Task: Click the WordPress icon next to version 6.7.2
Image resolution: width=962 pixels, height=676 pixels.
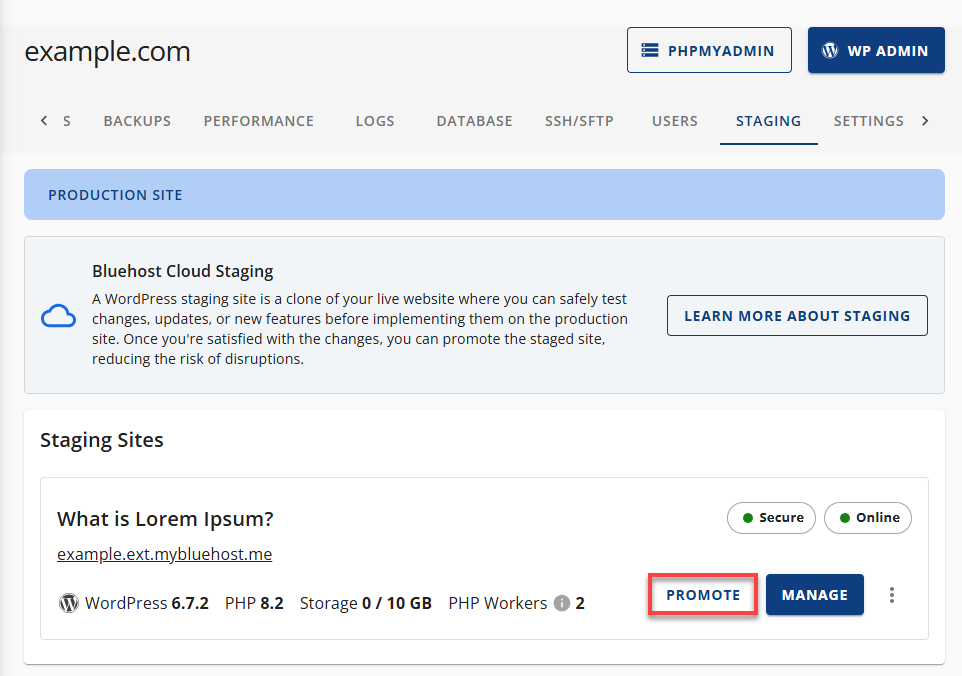Action: (x=69, y=603)
